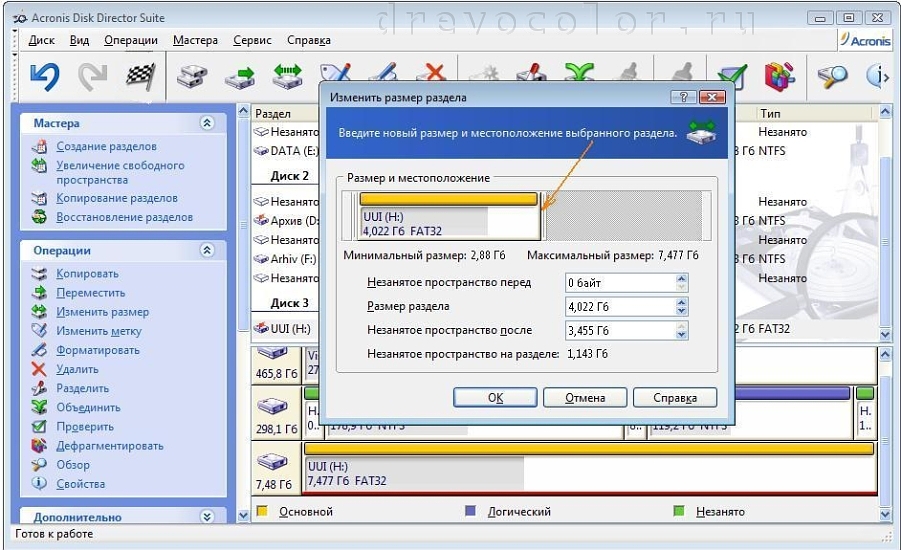Click the Изменить размер operation link
This screenshot has width=901, height=550.
[x=102, y=312]
